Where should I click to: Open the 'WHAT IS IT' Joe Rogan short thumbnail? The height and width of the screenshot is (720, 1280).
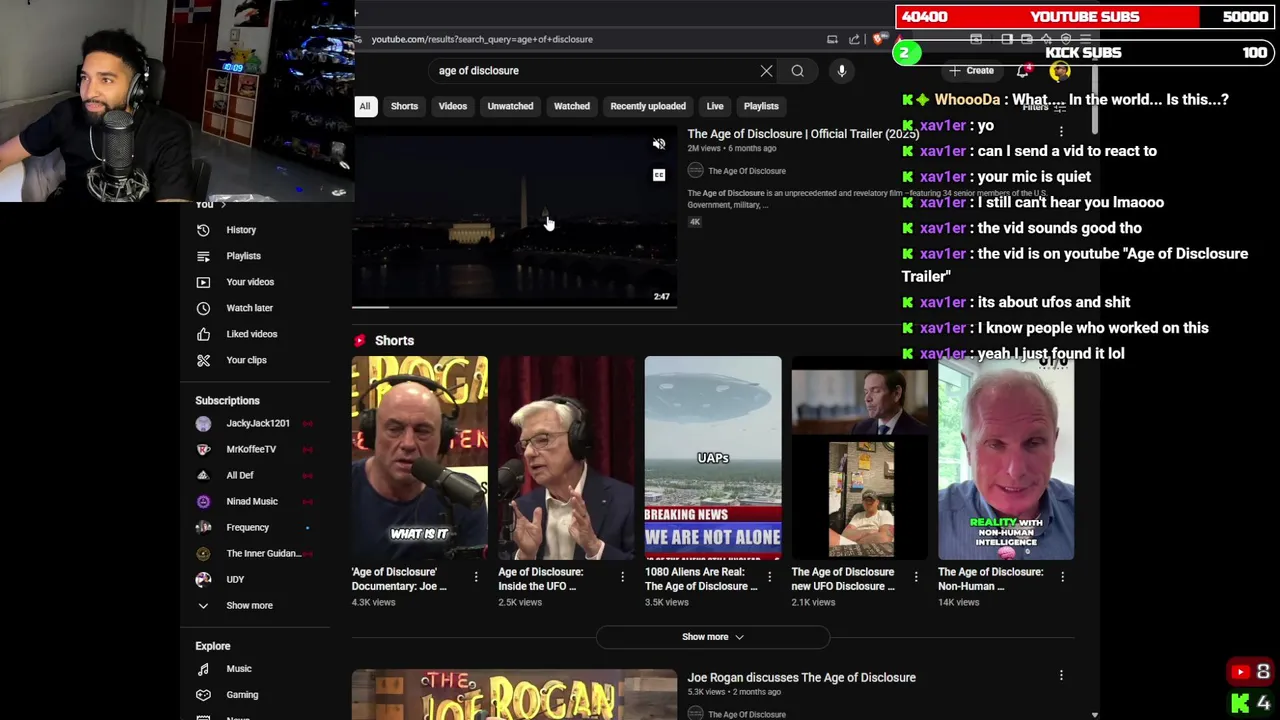(420, 458)
